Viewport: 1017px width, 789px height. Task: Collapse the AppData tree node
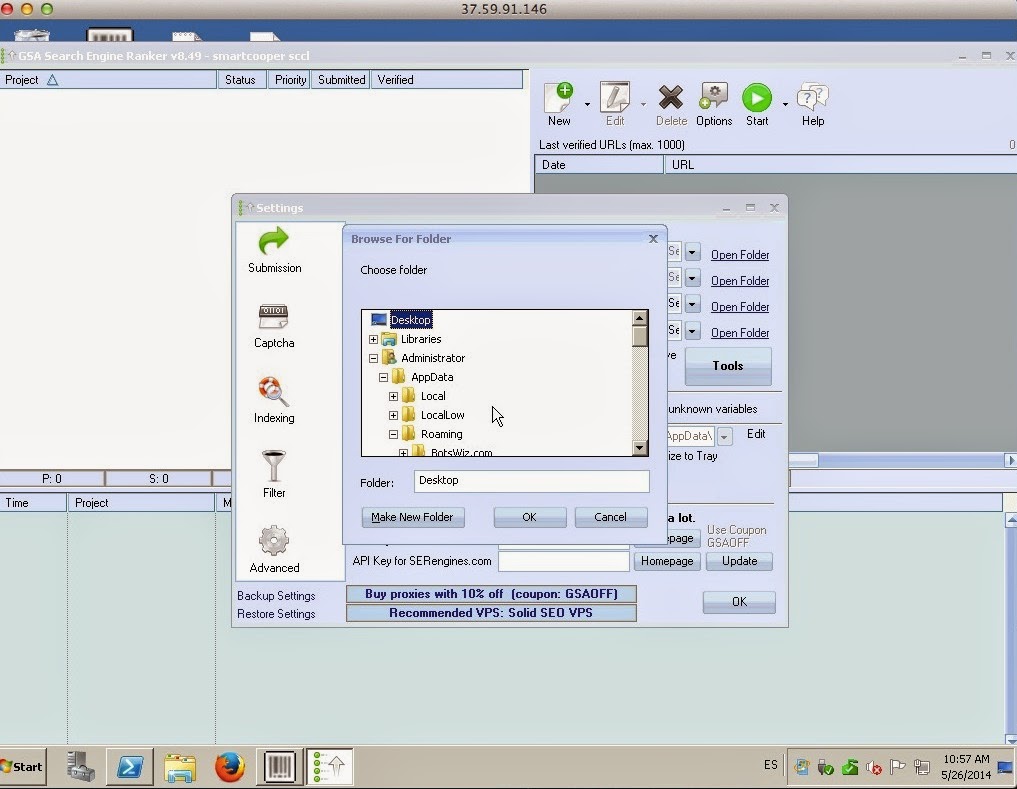click(x=383, y=377)
